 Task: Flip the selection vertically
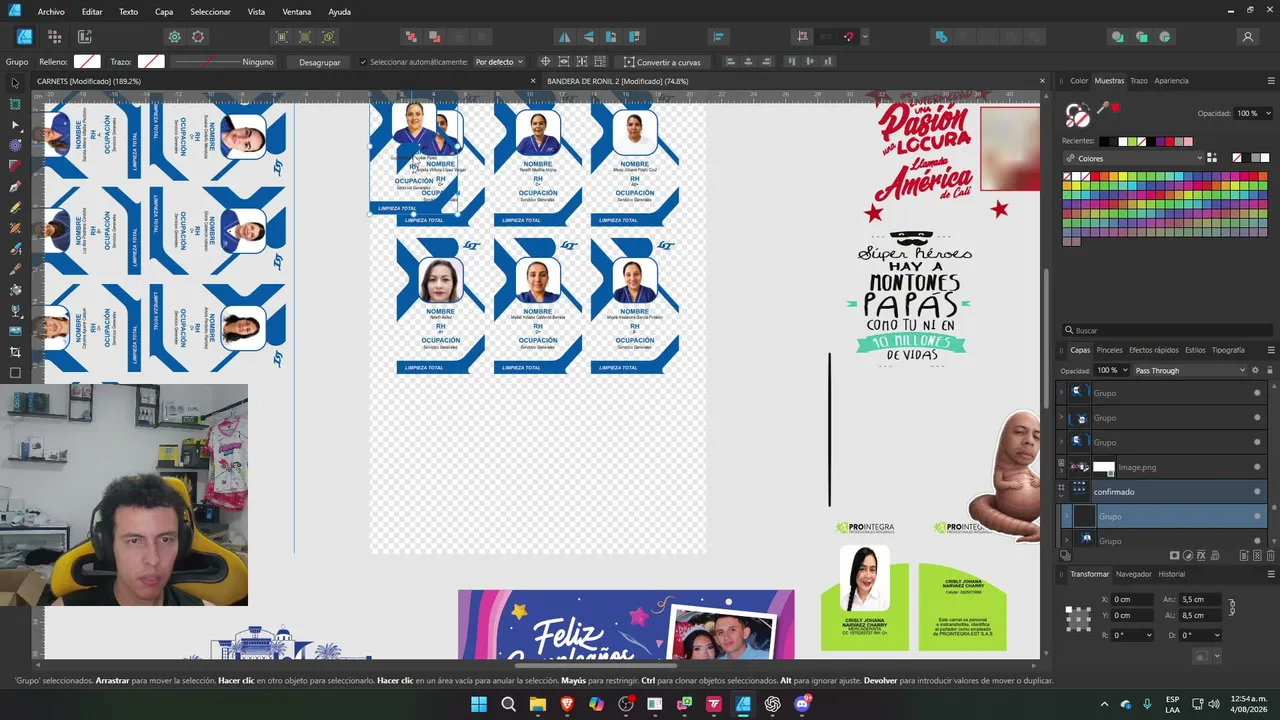(588, 37)
